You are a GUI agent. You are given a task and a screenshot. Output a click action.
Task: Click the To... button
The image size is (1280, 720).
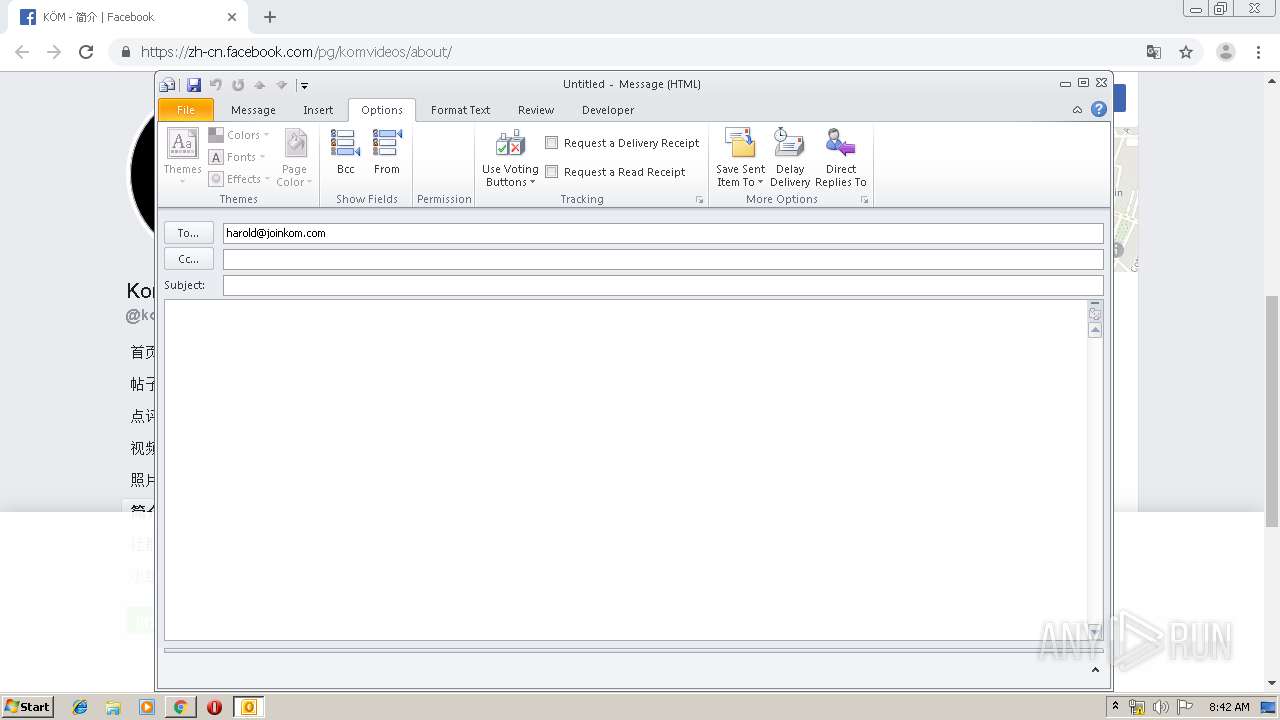(189, 233)
